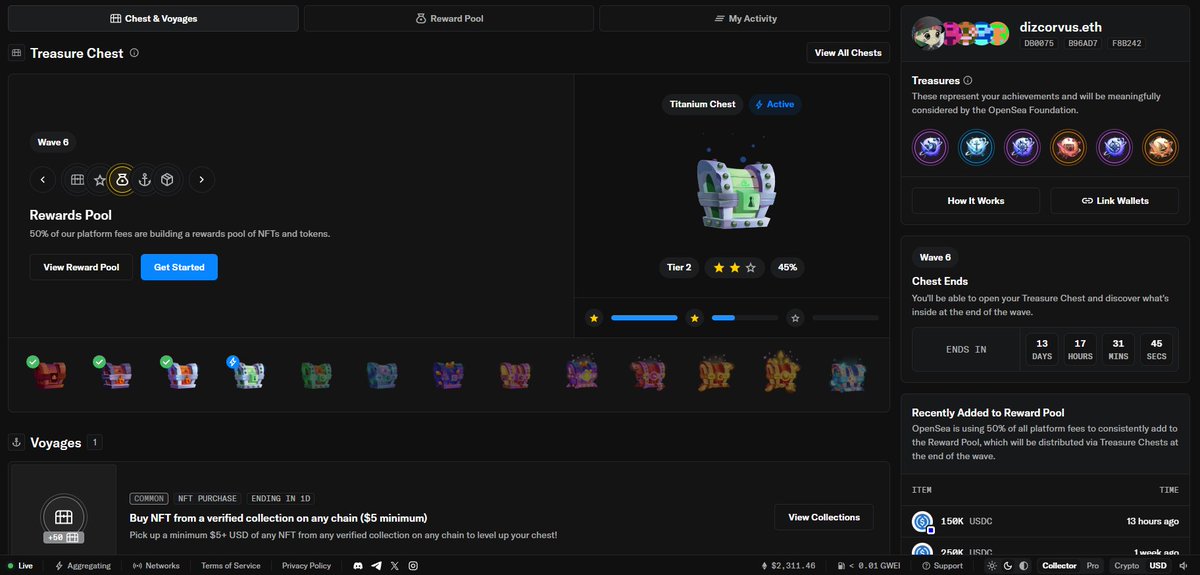The height and width of the screenshot is (575, 1200).
Task: Select the third completed chest with orange front
Action: point(182,374)
